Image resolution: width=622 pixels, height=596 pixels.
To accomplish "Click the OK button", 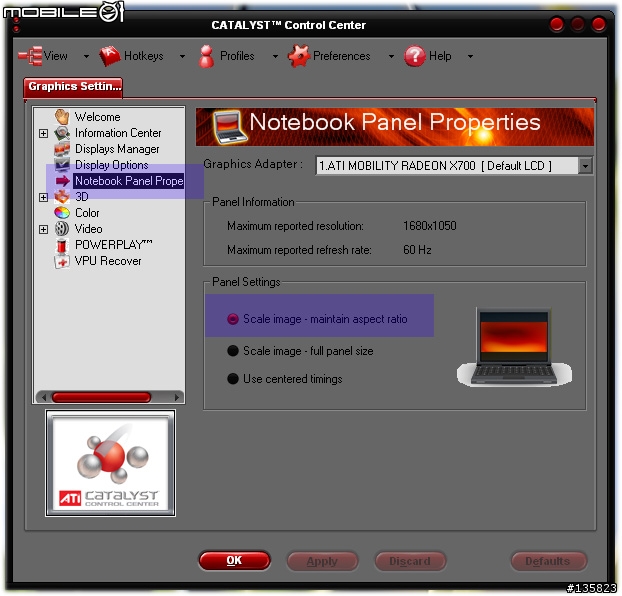I will click(234, 561).
